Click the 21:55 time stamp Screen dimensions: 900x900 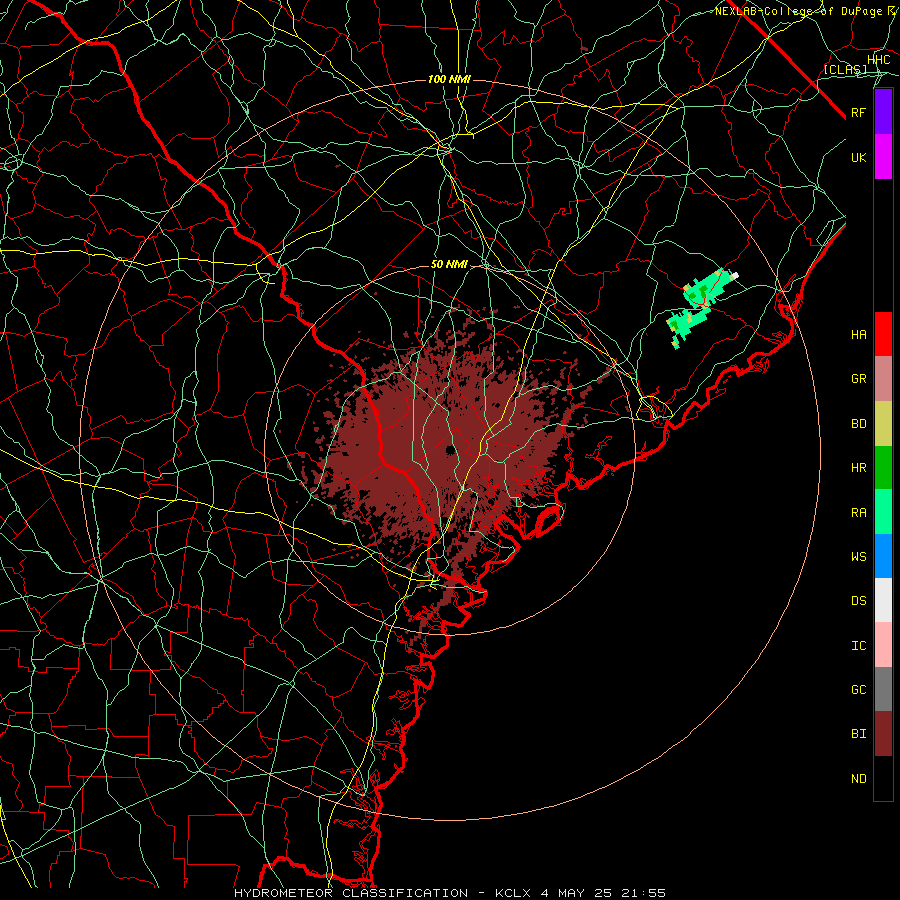[644, 893]
